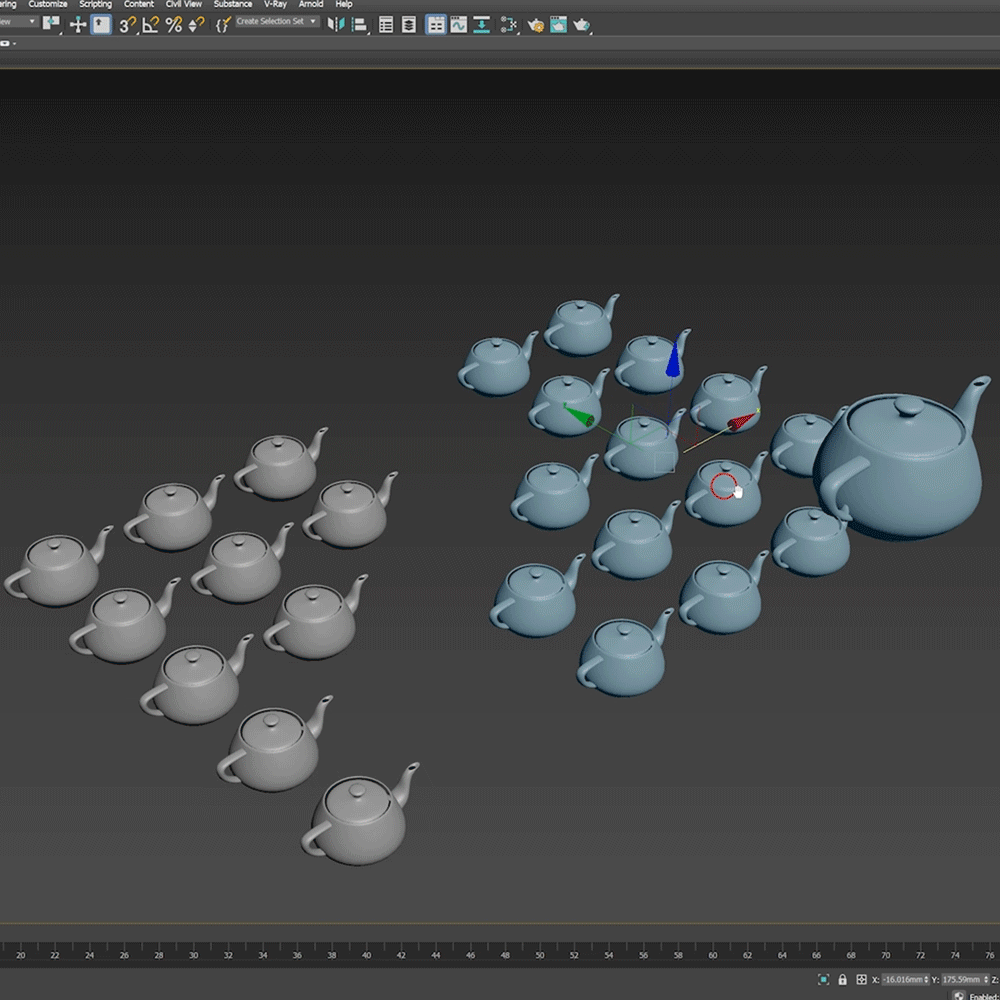Open the Mirror tool

(336, 24)
